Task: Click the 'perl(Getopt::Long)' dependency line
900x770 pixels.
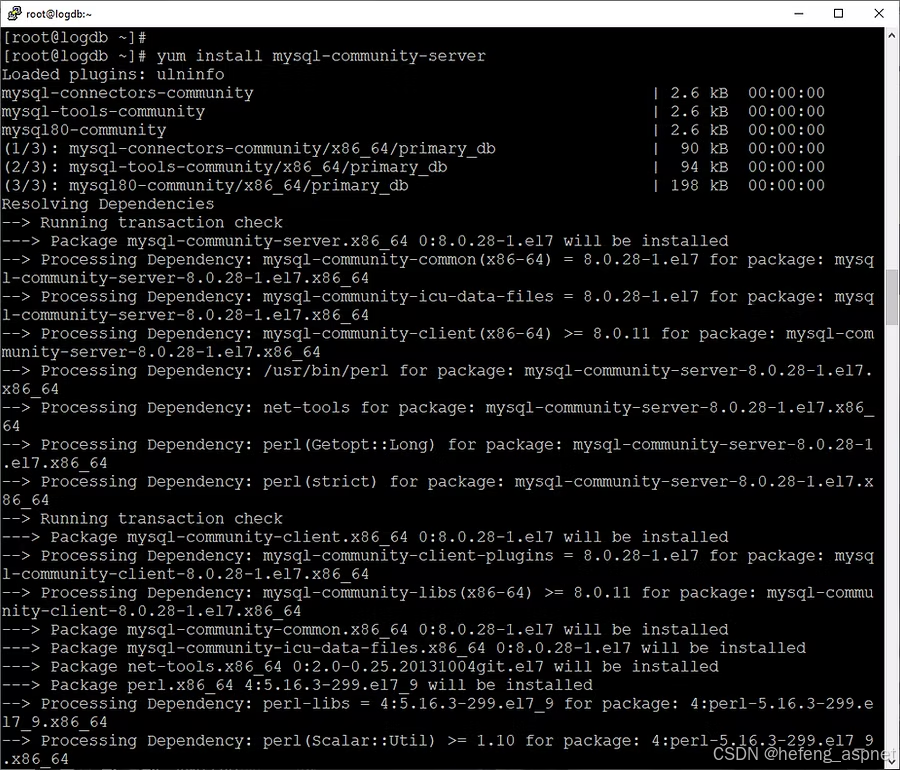Action: point(437,454)
